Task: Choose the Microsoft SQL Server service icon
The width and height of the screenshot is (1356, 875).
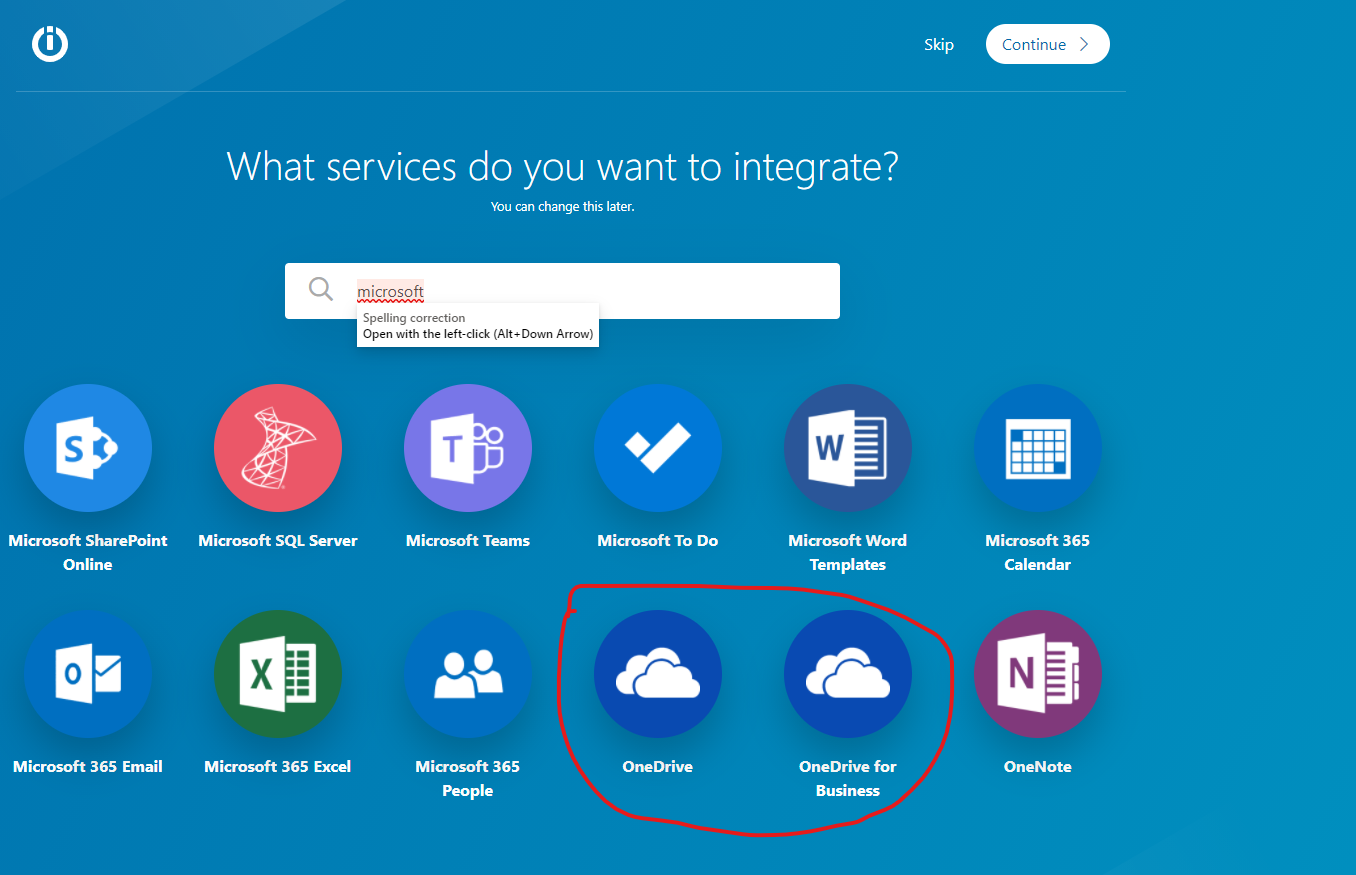Action: (x=278, y=448)
